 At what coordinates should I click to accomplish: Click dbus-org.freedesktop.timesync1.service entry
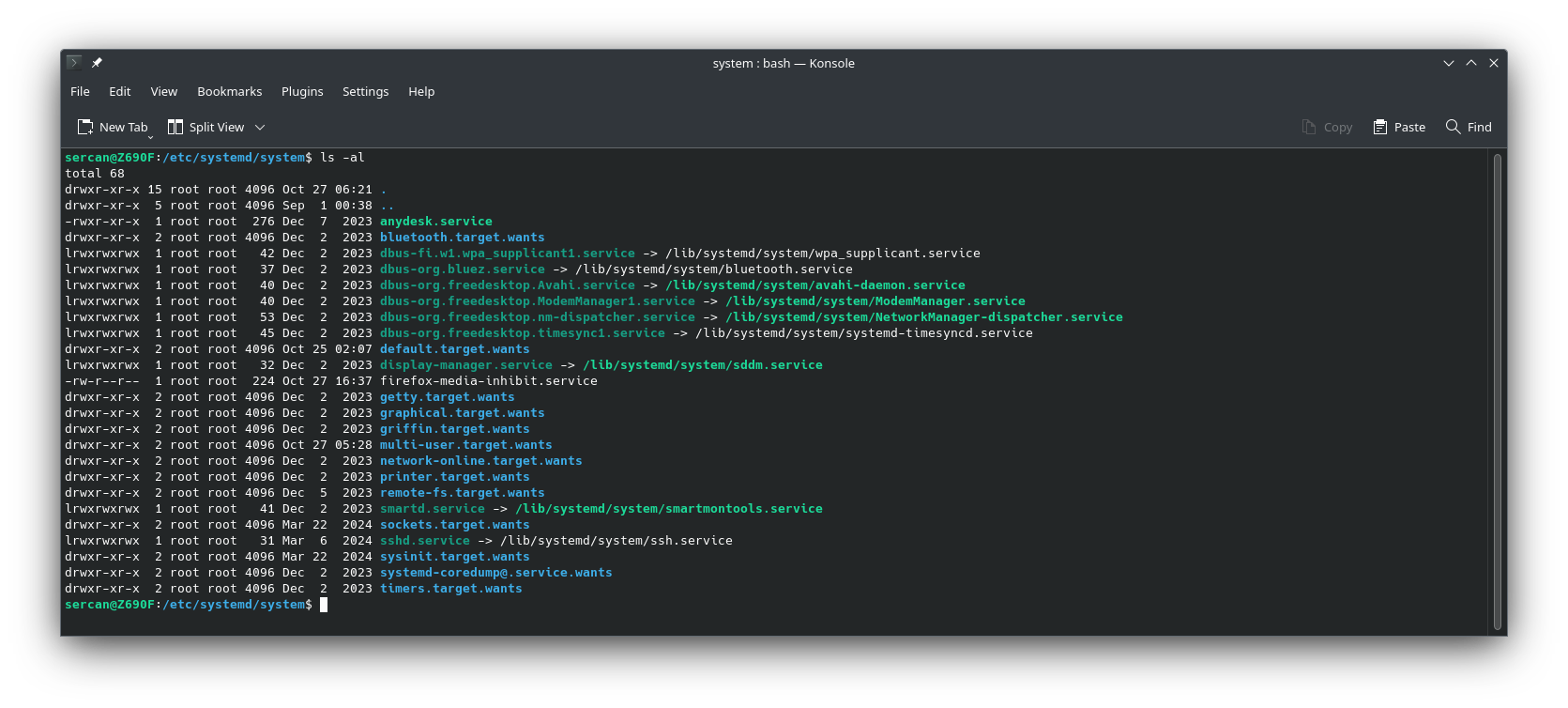click(x=523, y=333)
